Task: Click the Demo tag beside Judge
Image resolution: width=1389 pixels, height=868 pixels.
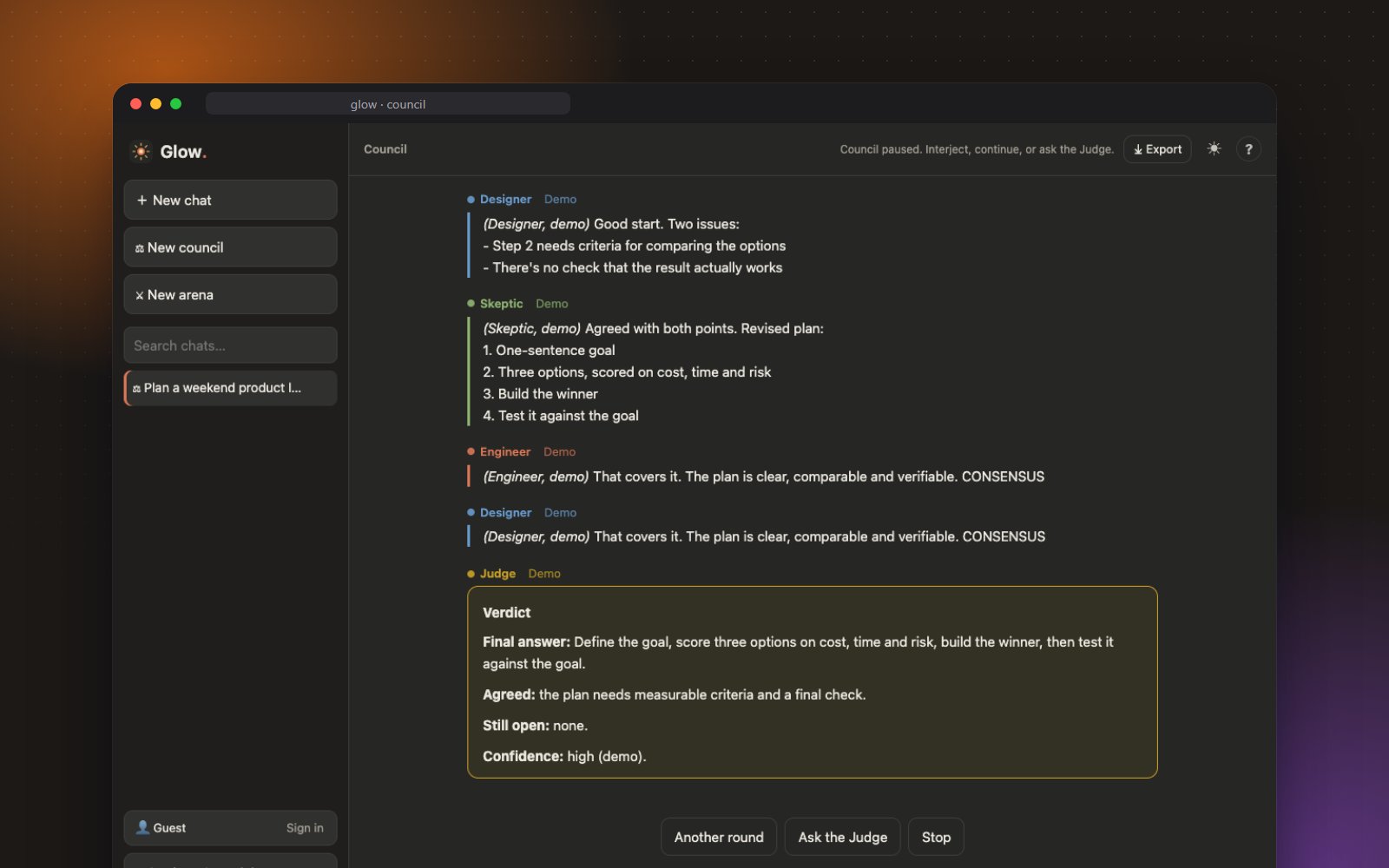Action: point(544,574)
